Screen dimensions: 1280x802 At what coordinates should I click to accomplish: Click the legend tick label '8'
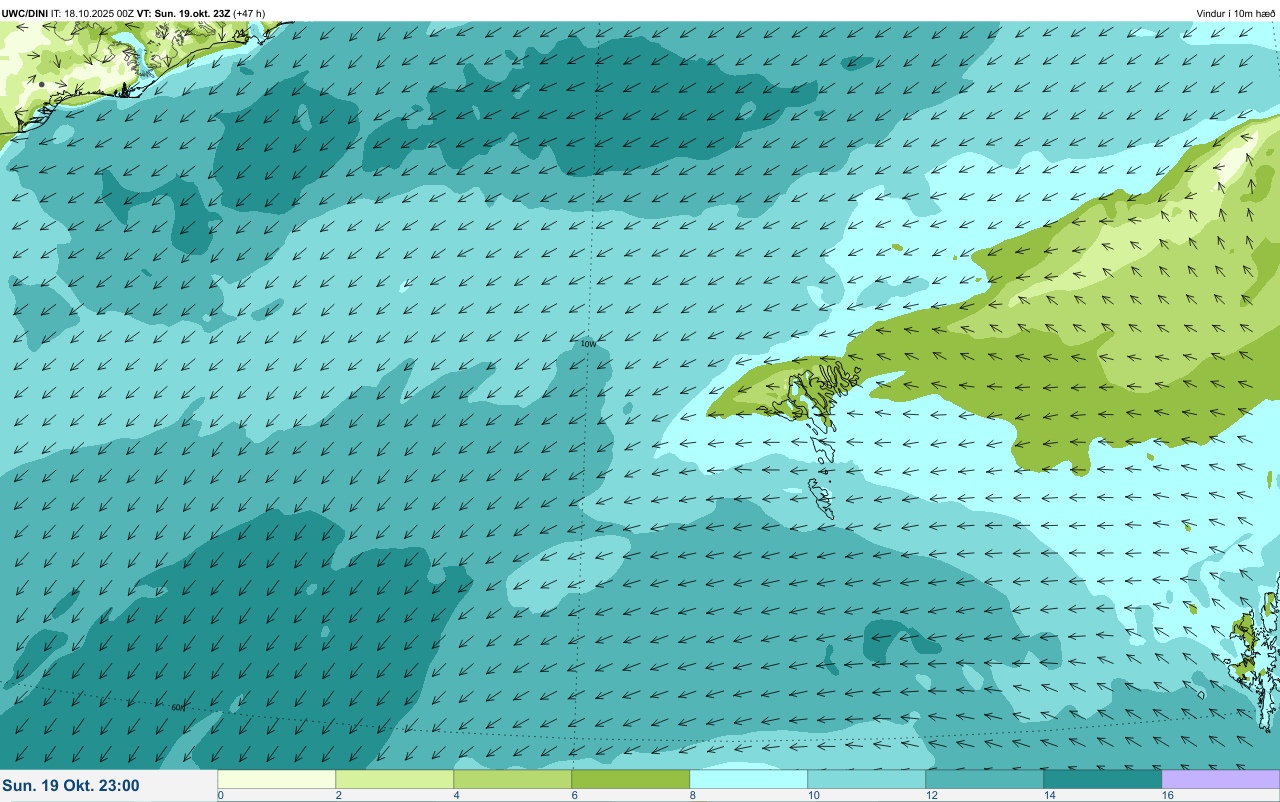click(693, 795)
